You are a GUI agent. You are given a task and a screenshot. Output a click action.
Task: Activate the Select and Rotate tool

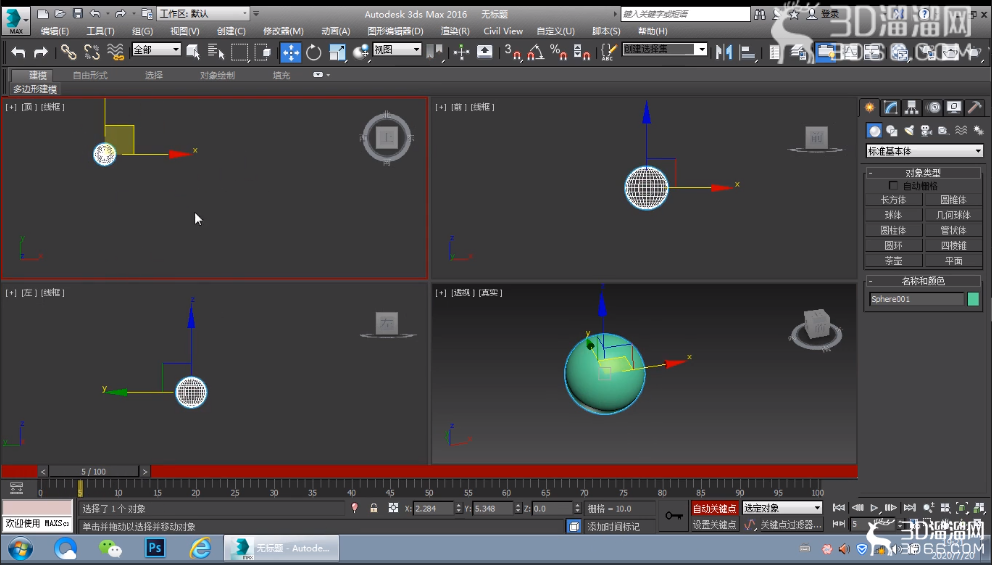314,52
